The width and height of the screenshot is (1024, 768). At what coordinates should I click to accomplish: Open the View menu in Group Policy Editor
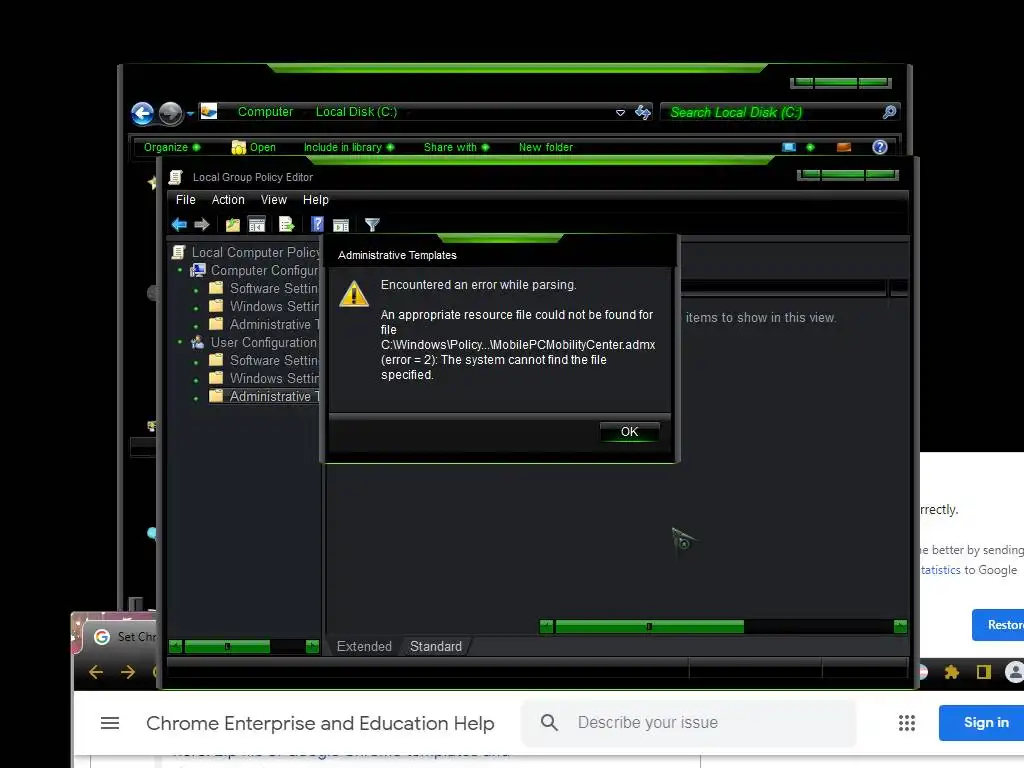[x=274, y=200]
